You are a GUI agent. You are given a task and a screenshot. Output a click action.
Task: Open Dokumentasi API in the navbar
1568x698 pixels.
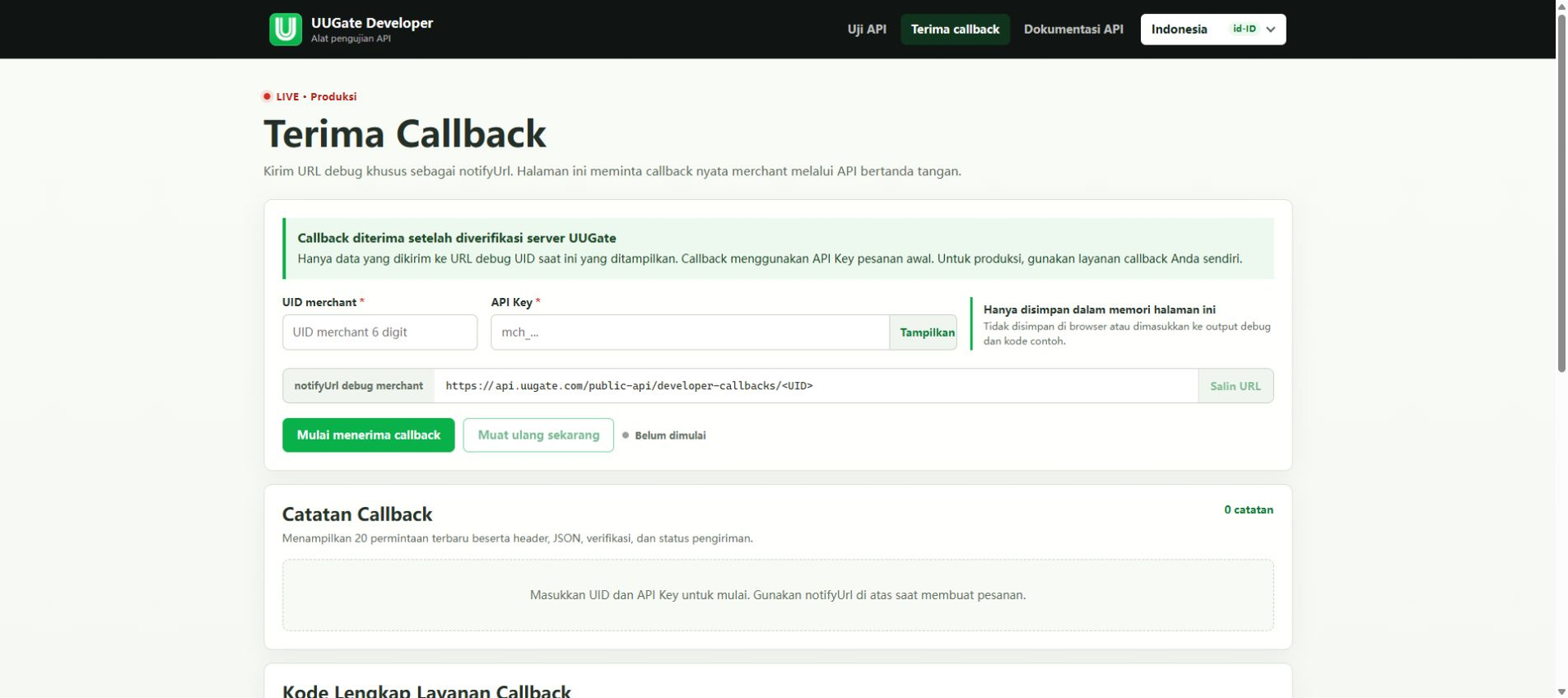(1073, 29)
